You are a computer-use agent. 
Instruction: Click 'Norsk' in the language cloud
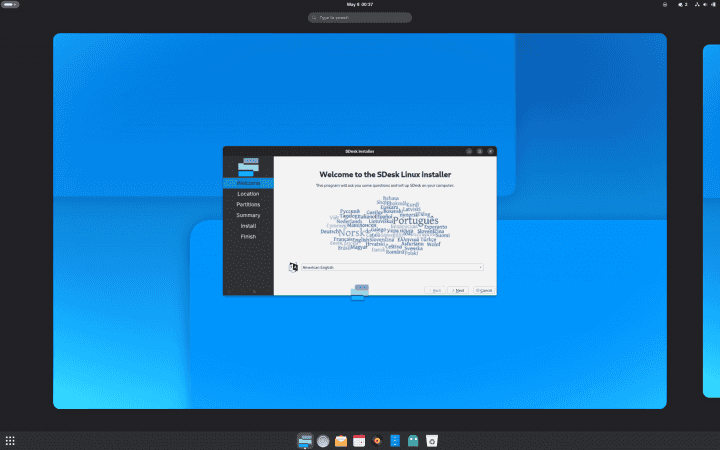point(353,233)
